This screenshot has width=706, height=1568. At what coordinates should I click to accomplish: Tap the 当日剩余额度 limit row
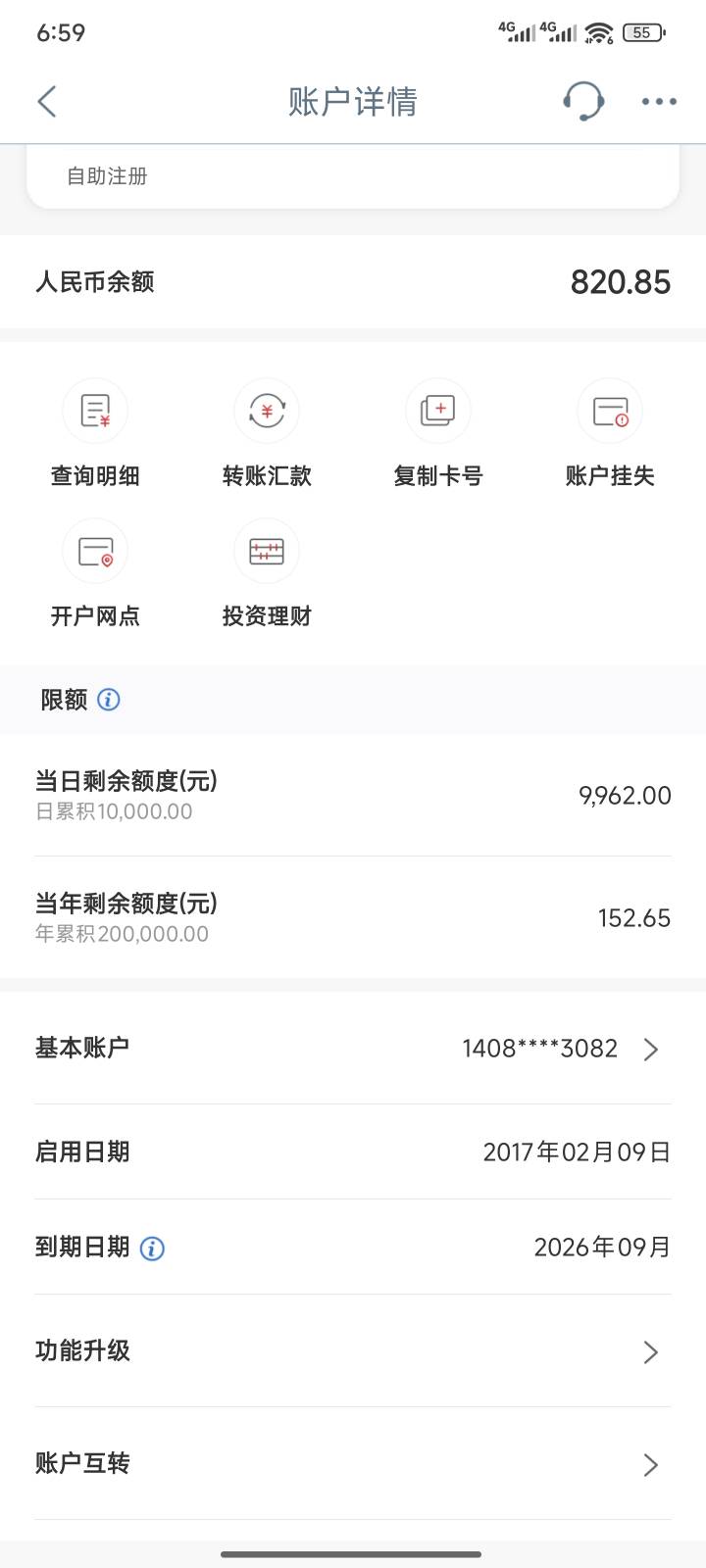pyautogui.click(x=353, y=795)
